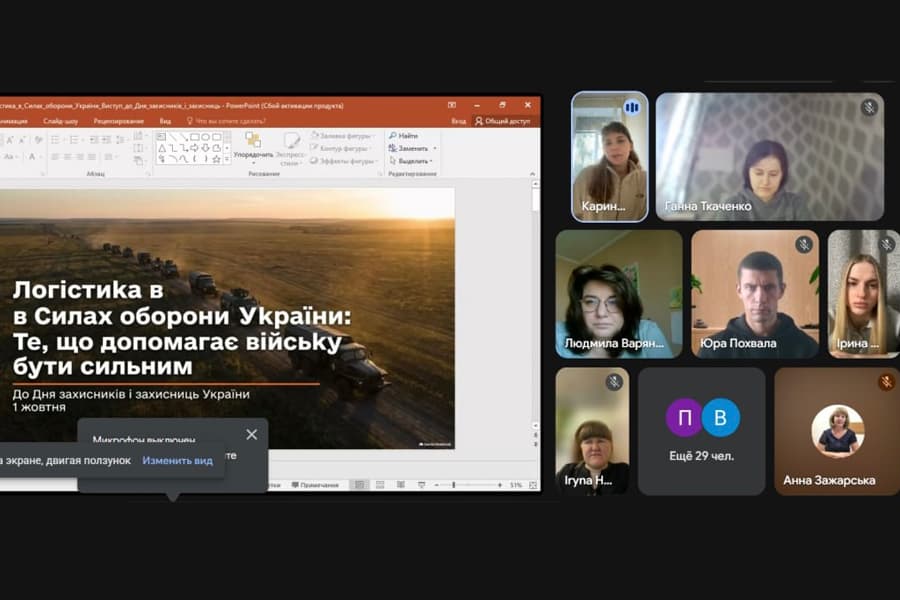The width and height of the screenshot is (900, 600).
Task: Open Экспресс-стили quick styles dropdown
Action: (290, 149)
